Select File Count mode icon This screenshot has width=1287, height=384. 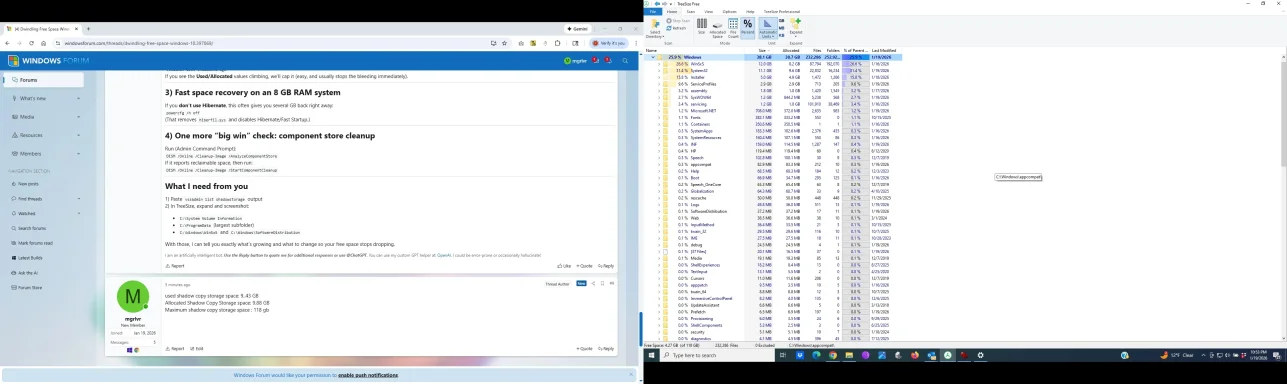733,28
